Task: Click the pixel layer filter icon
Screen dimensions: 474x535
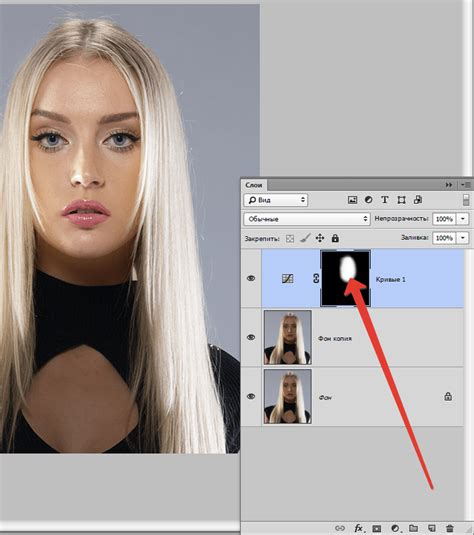Action: coord(352,200)
